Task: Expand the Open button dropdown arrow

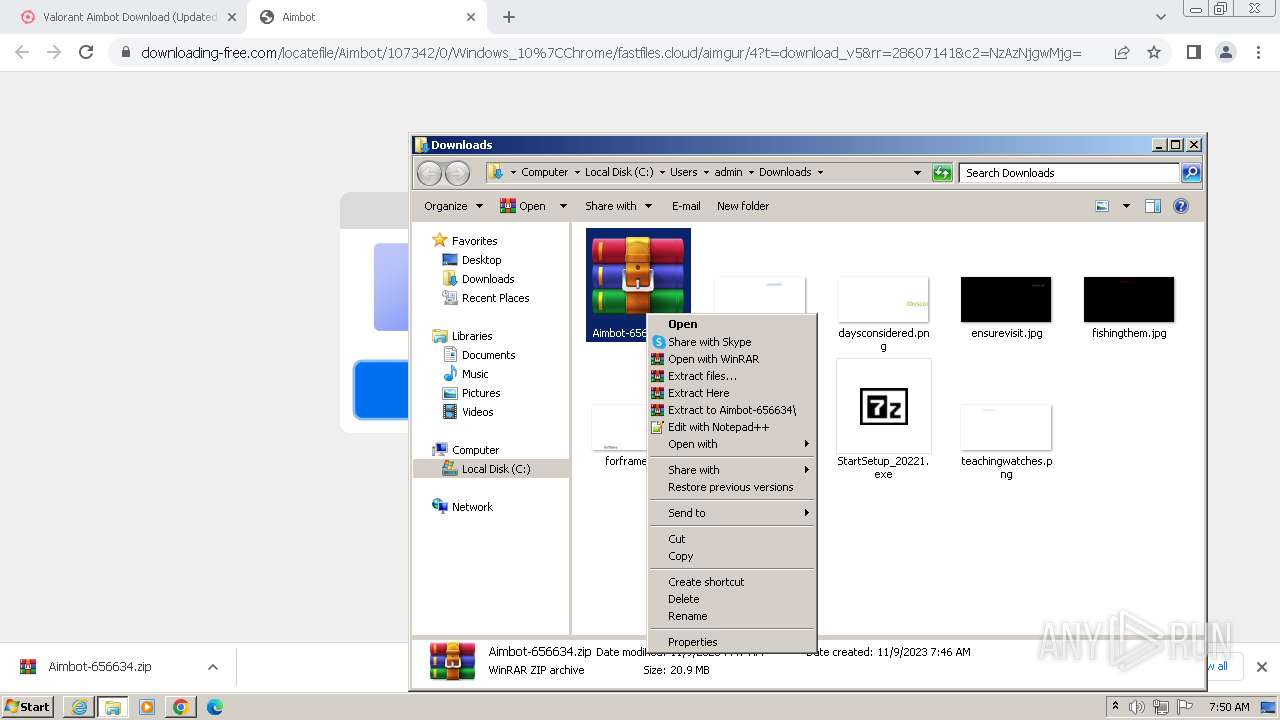Action: (563, 206)
